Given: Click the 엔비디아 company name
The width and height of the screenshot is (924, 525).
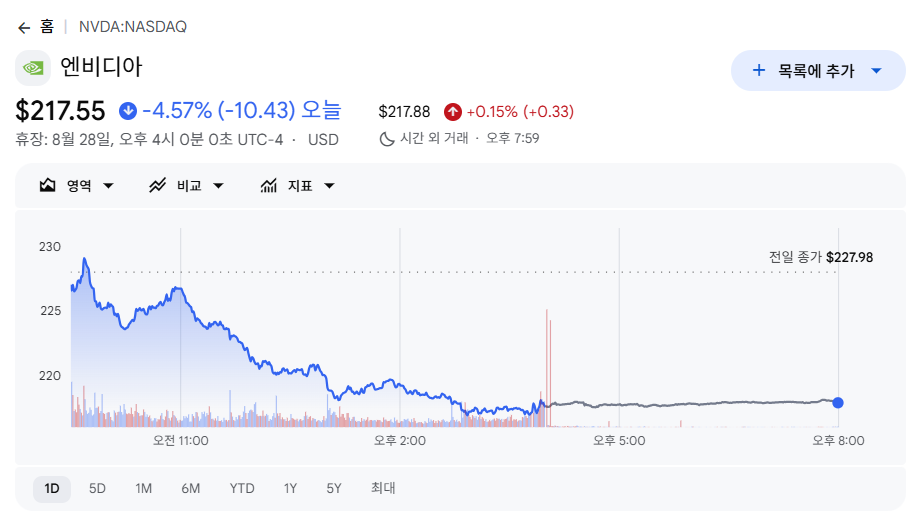Looking at the screenshot, I should 101,67.
